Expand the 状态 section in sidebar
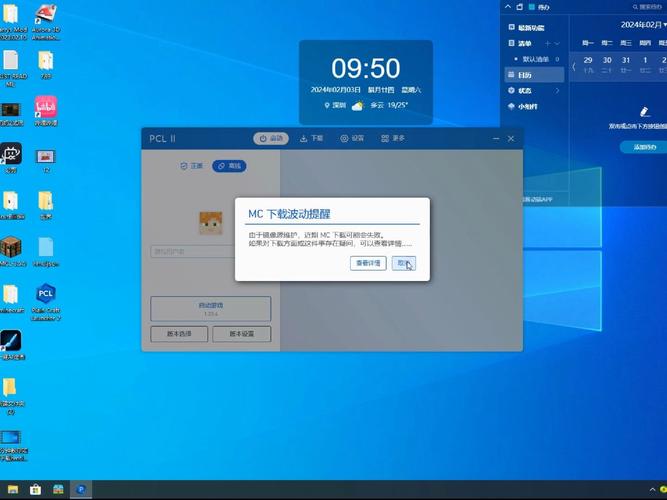 [x=557, y=90]
